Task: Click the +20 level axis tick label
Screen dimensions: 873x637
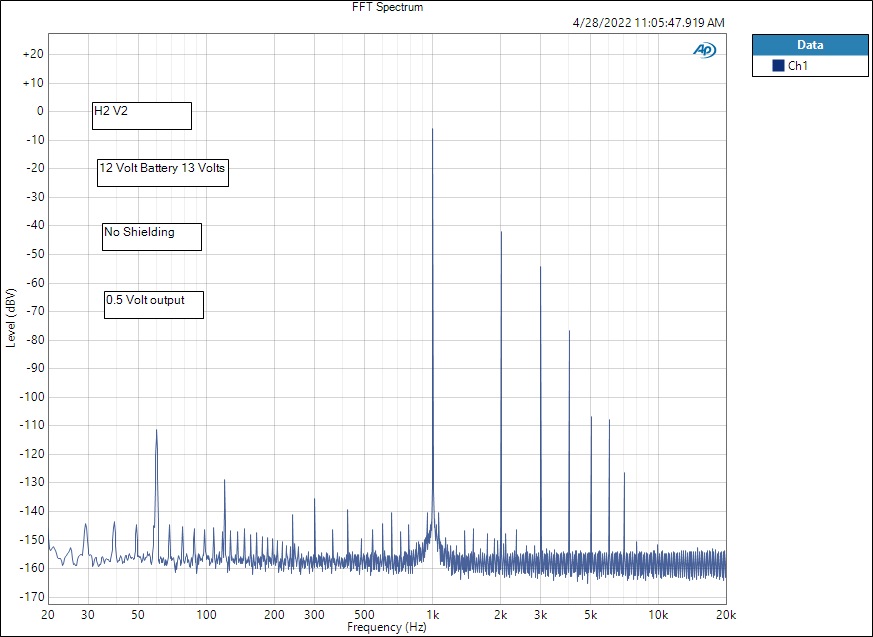Action: (x=33, y=55)
